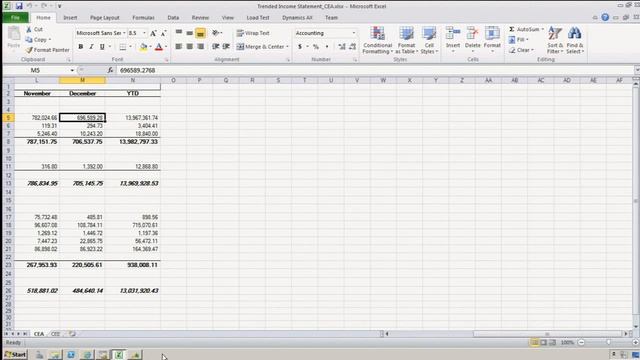Align text left
The image size is (640, 360).
[179, 47]
